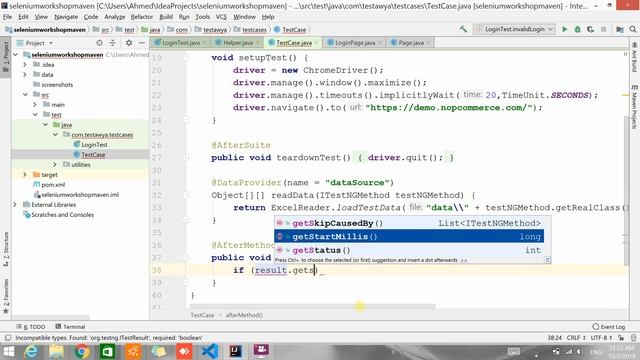Toggle tool window bars icon at bottom-left
Screen dimensions: 640x360
(x=8, y=338)
